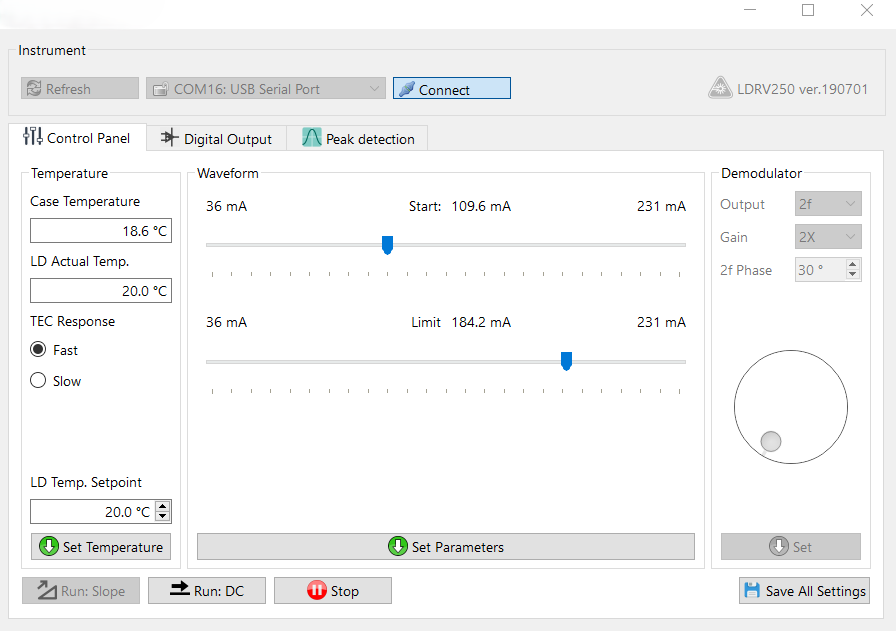Click the red Stop icon button

click(317, 591)
